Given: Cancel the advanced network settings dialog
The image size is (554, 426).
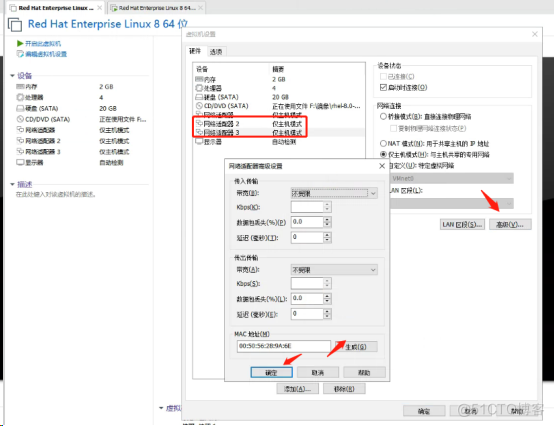Looking at the screenshot, I should click(318, 373).
